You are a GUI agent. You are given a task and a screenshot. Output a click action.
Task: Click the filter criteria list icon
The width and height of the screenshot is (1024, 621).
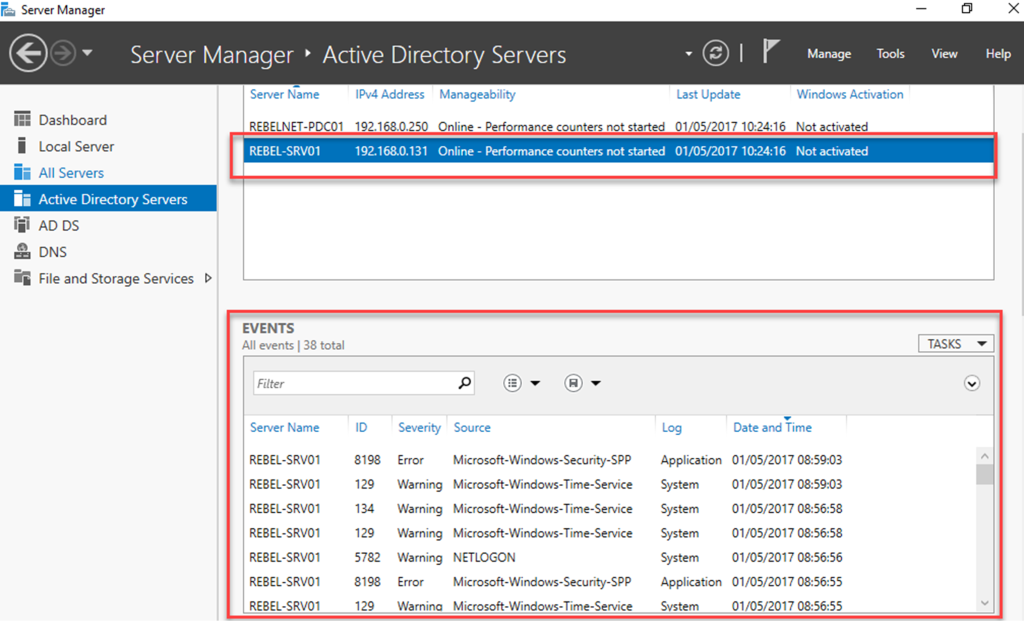pos(513,382)
